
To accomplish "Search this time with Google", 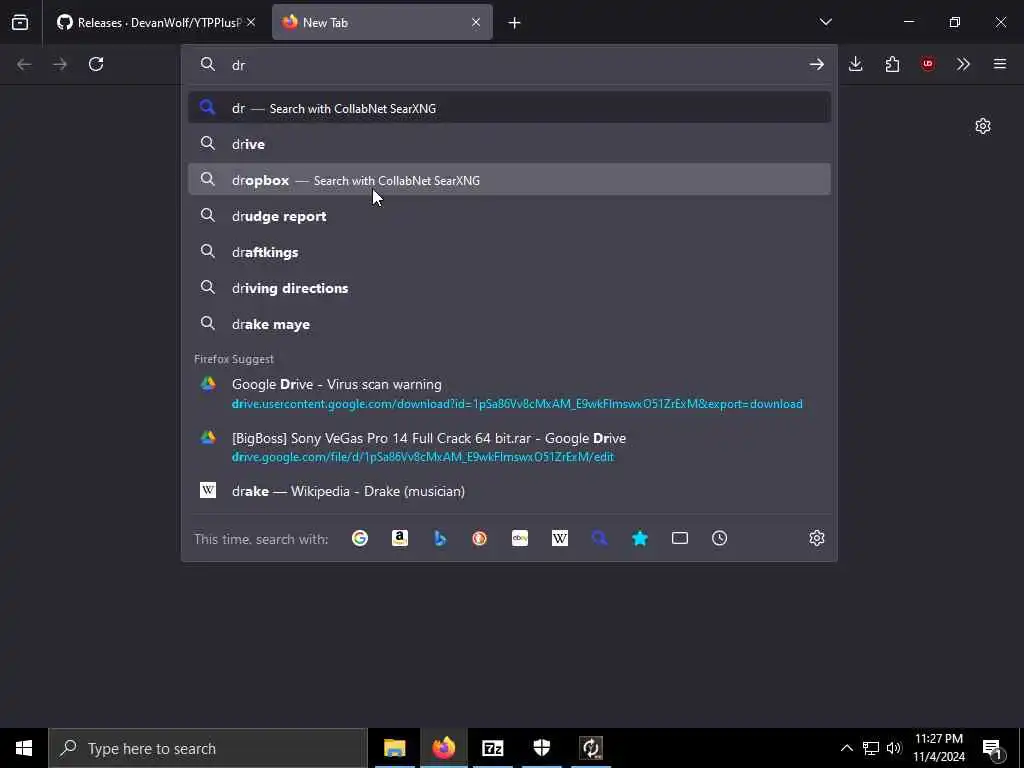I will 360,538.
